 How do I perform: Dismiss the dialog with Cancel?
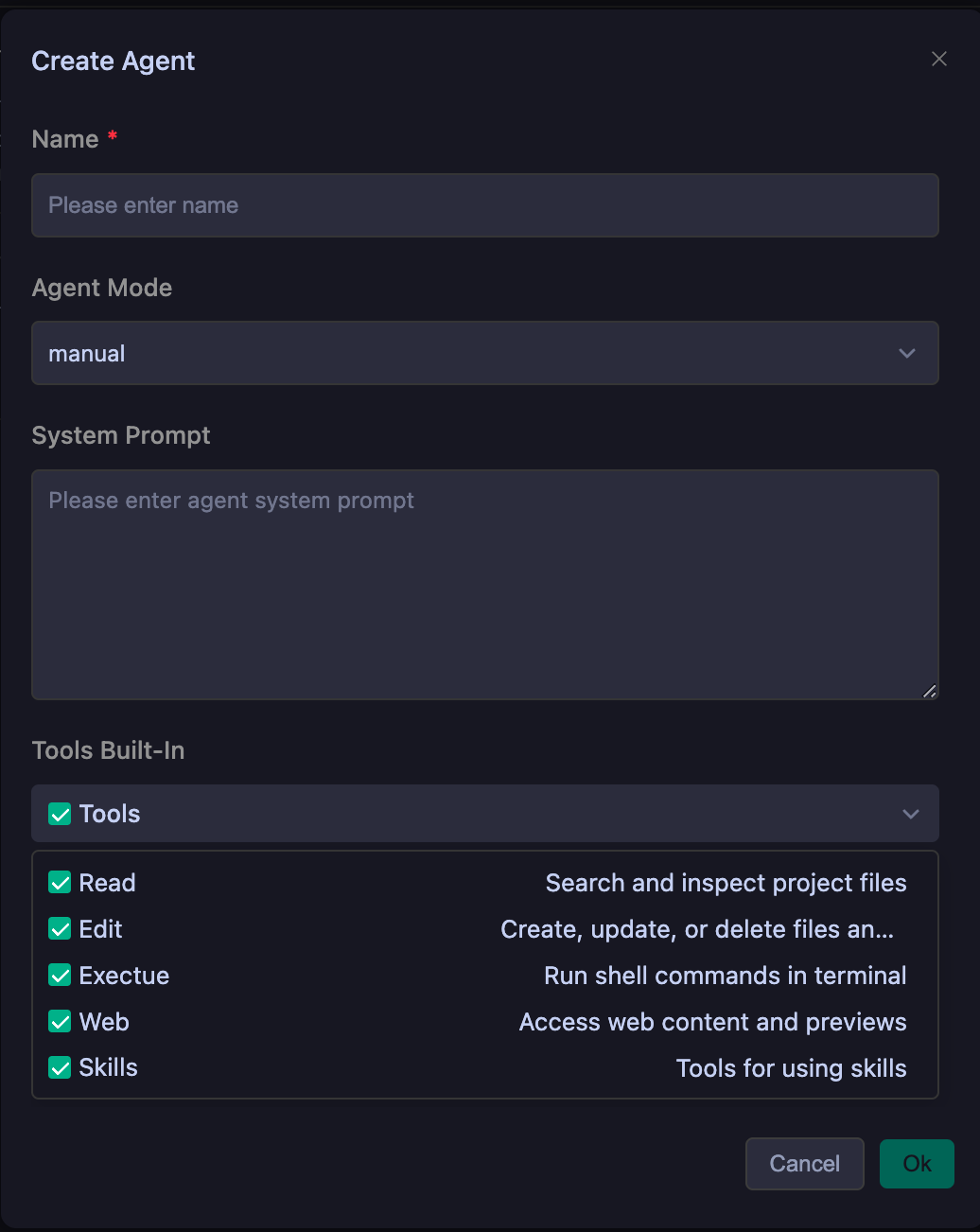(804, 1163)
